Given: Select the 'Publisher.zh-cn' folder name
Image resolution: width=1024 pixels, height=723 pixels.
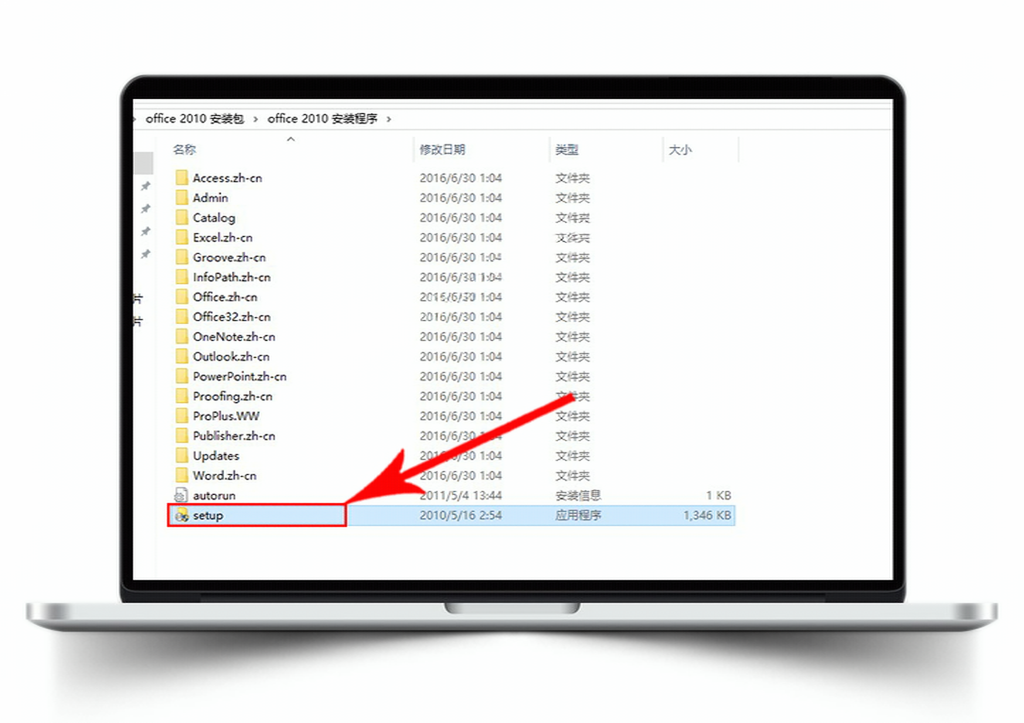Looking at the screenshot, I should [x=234, y=436].
